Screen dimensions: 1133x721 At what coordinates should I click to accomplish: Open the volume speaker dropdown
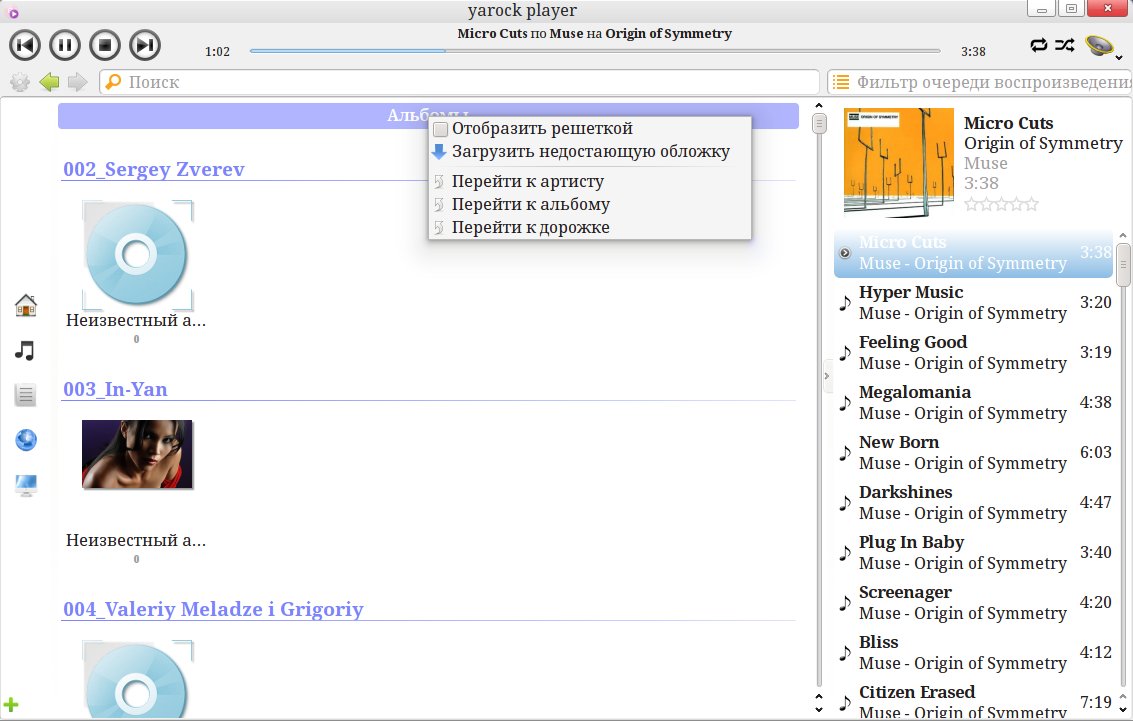[x=1102, y=46]
